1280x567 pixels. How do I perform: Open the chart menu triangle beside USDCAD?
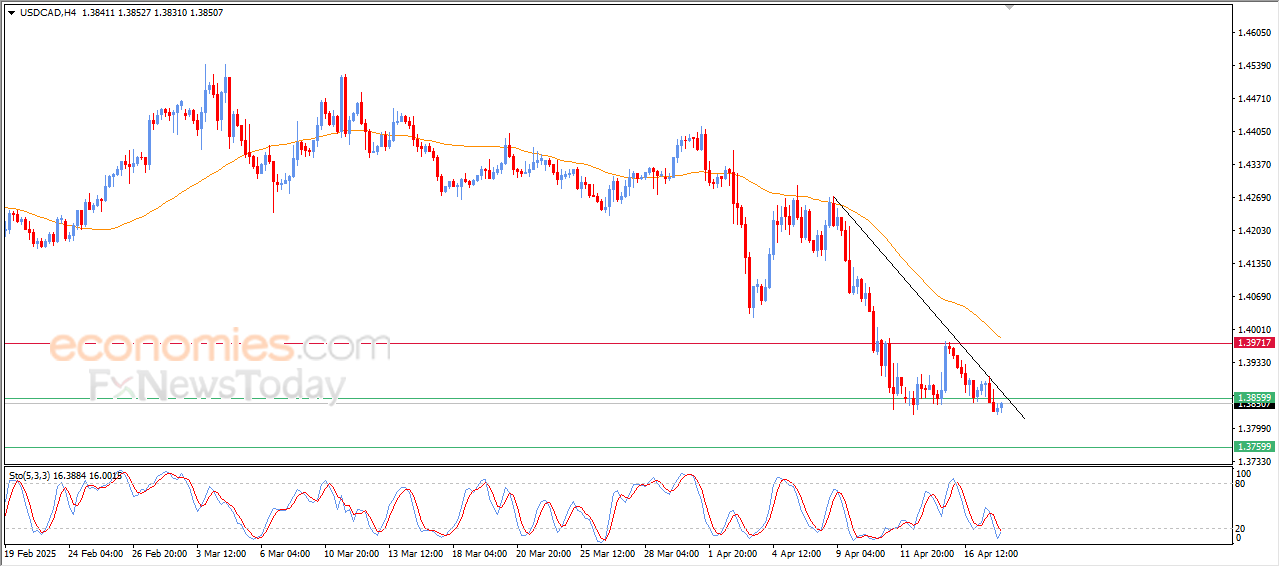[11, 12]
